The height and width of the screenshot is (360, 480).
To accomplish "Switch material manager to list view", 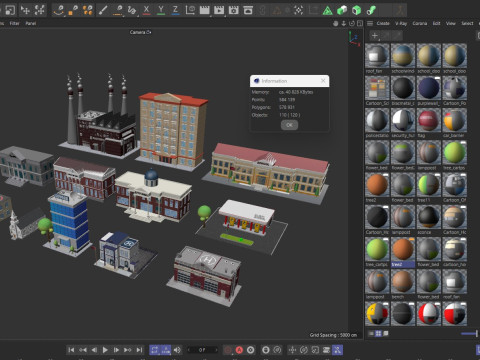I will [x=371, y=333].
